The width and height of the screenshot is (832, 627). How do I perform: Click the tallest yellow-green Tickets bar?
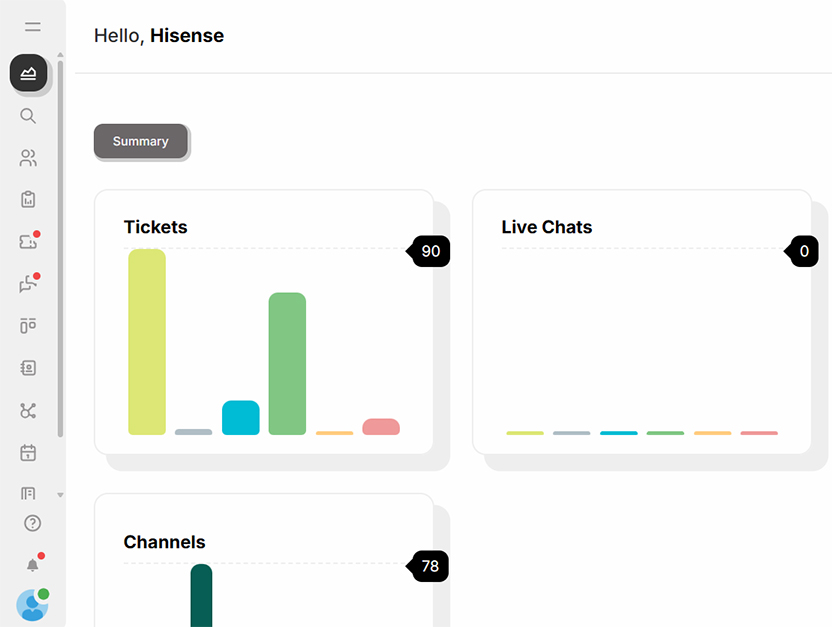(147, 342)
